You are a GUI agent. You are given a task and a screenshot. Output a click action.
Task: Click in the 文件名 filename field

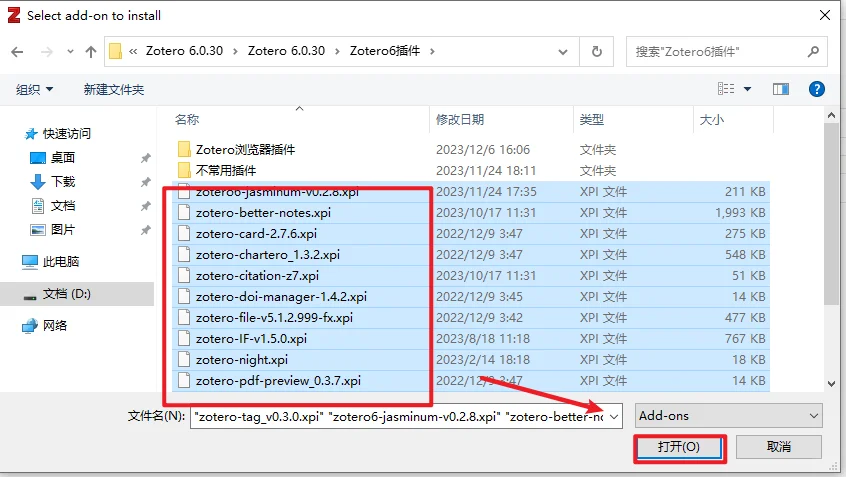(x=398, y=417)
